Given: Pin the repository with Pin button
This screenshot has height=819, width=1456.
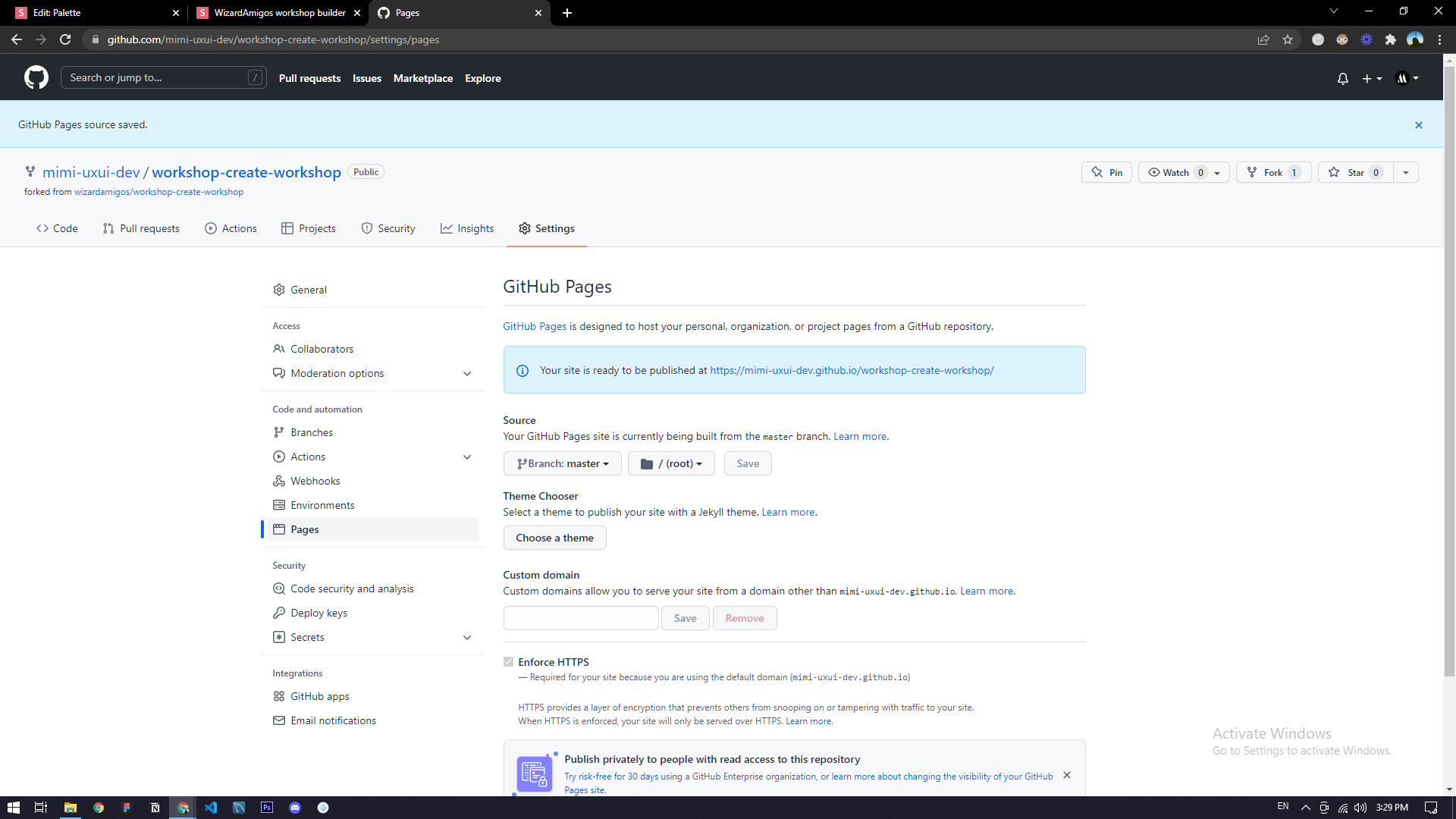Looking at the screenshot, I should [1106, 172].
